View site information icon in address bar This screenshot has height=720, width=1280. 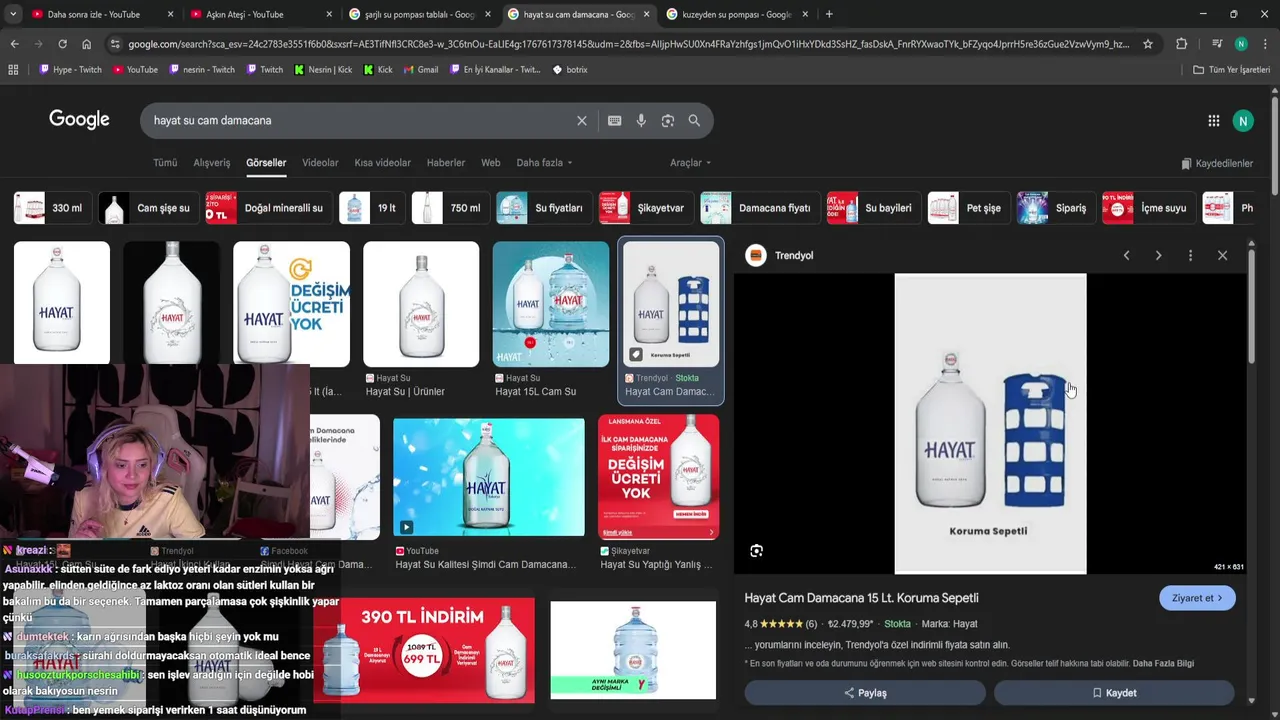click(x=115, y=44)
